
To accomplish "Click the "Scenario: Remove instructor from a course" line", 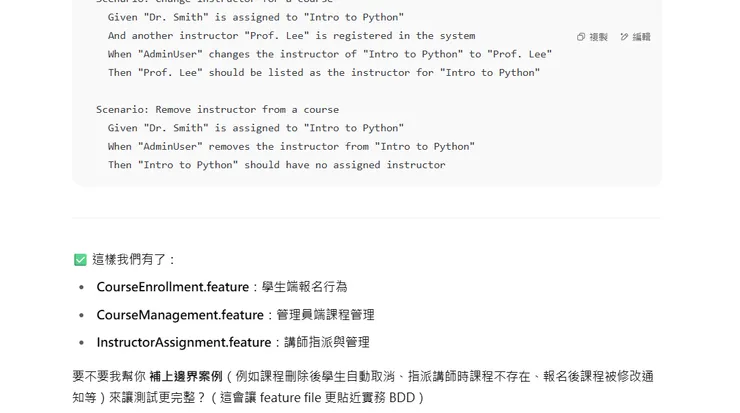I will (217, 109).
